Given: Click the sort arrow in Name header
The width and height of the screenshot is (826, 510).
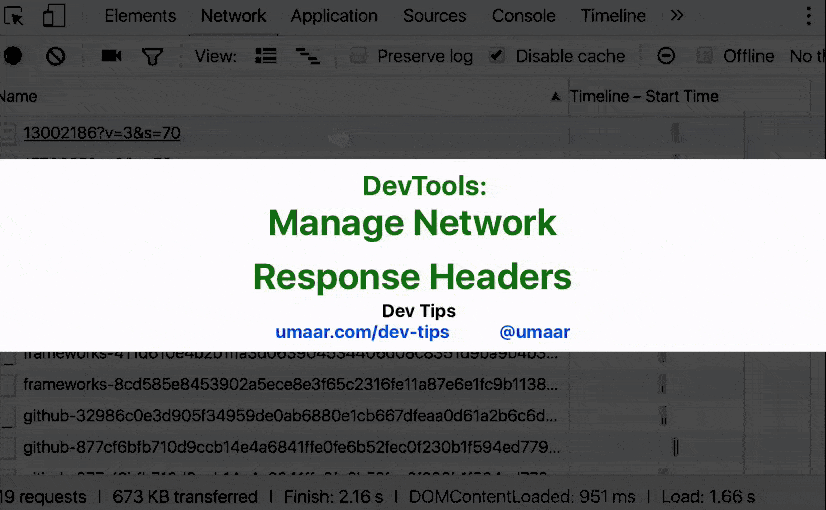Looking at the screenshot, I should pyautogui.click(x=555, y=96).
